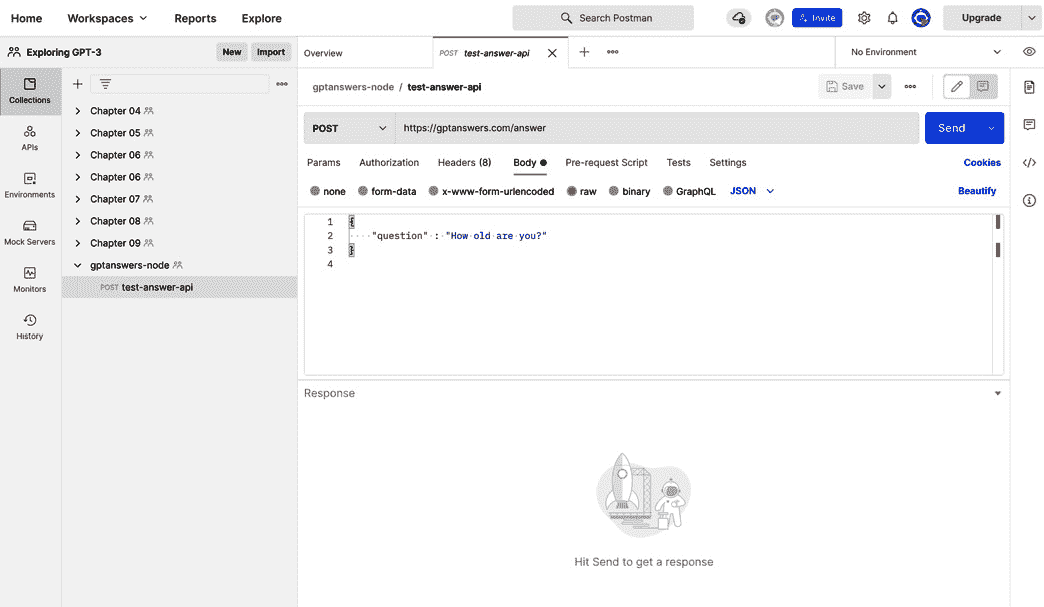Open the comments panel

(1029, 124)
